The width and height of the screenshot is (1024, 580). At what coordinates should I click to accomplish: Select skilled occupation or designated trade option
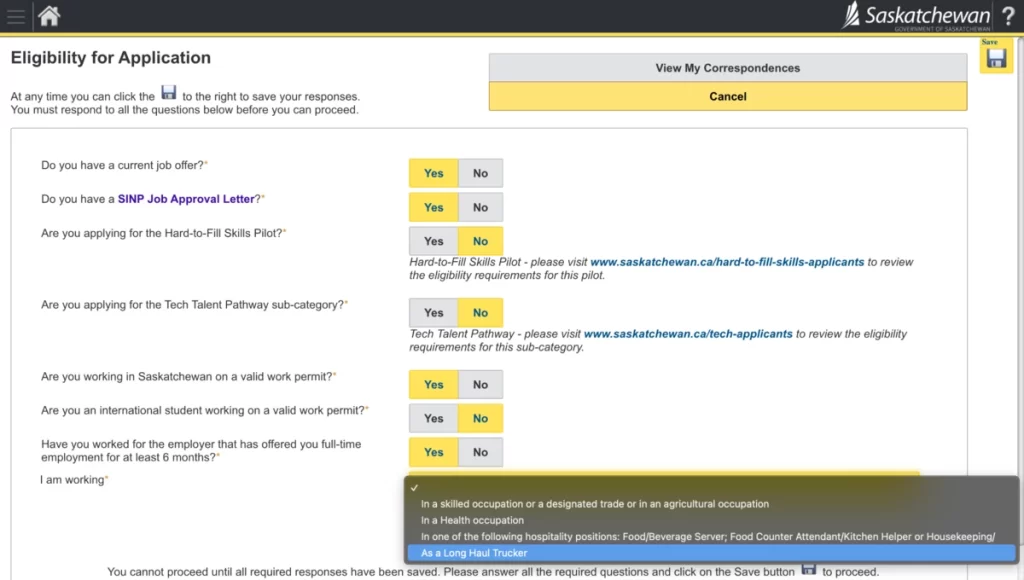(594, 504)
